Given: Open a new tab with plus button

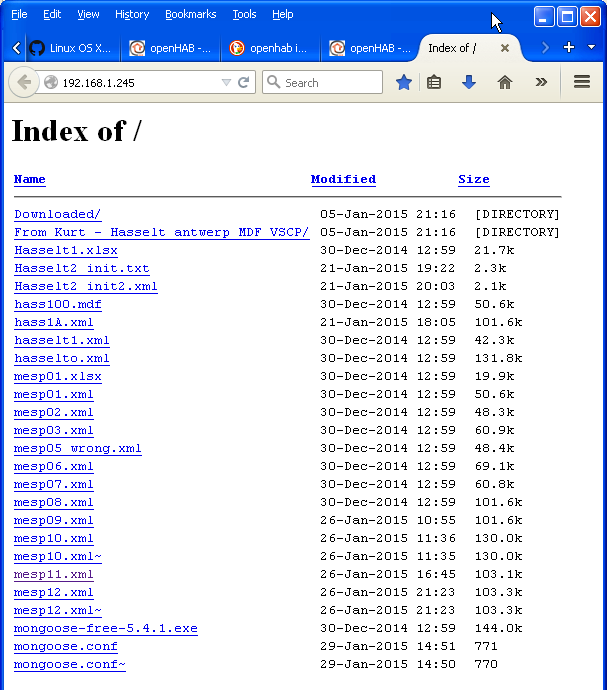Looking at the screenshot, I should (x=569, y=48).
